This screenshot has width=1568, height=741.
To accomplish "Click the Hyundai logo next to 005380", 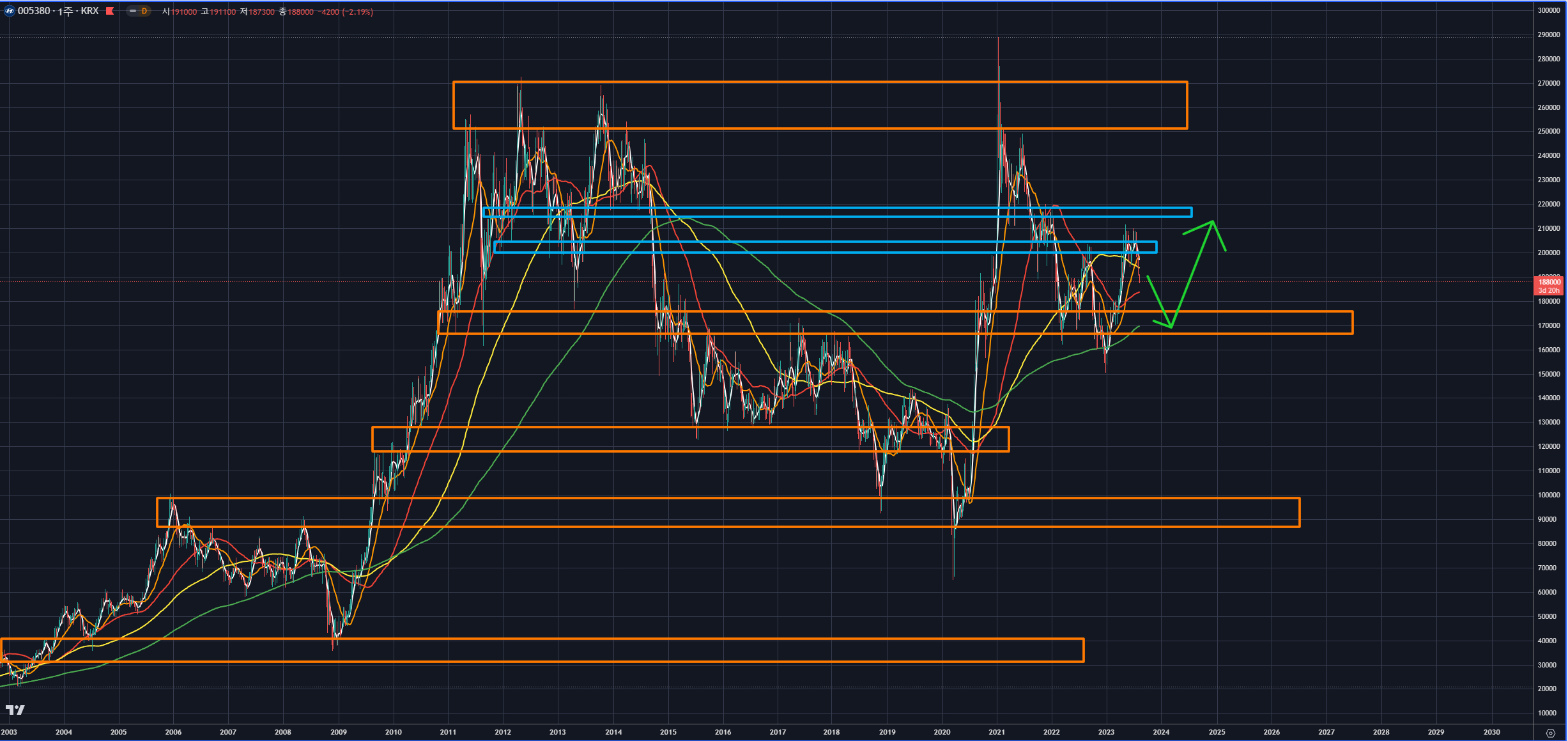I will click(9, 11).
